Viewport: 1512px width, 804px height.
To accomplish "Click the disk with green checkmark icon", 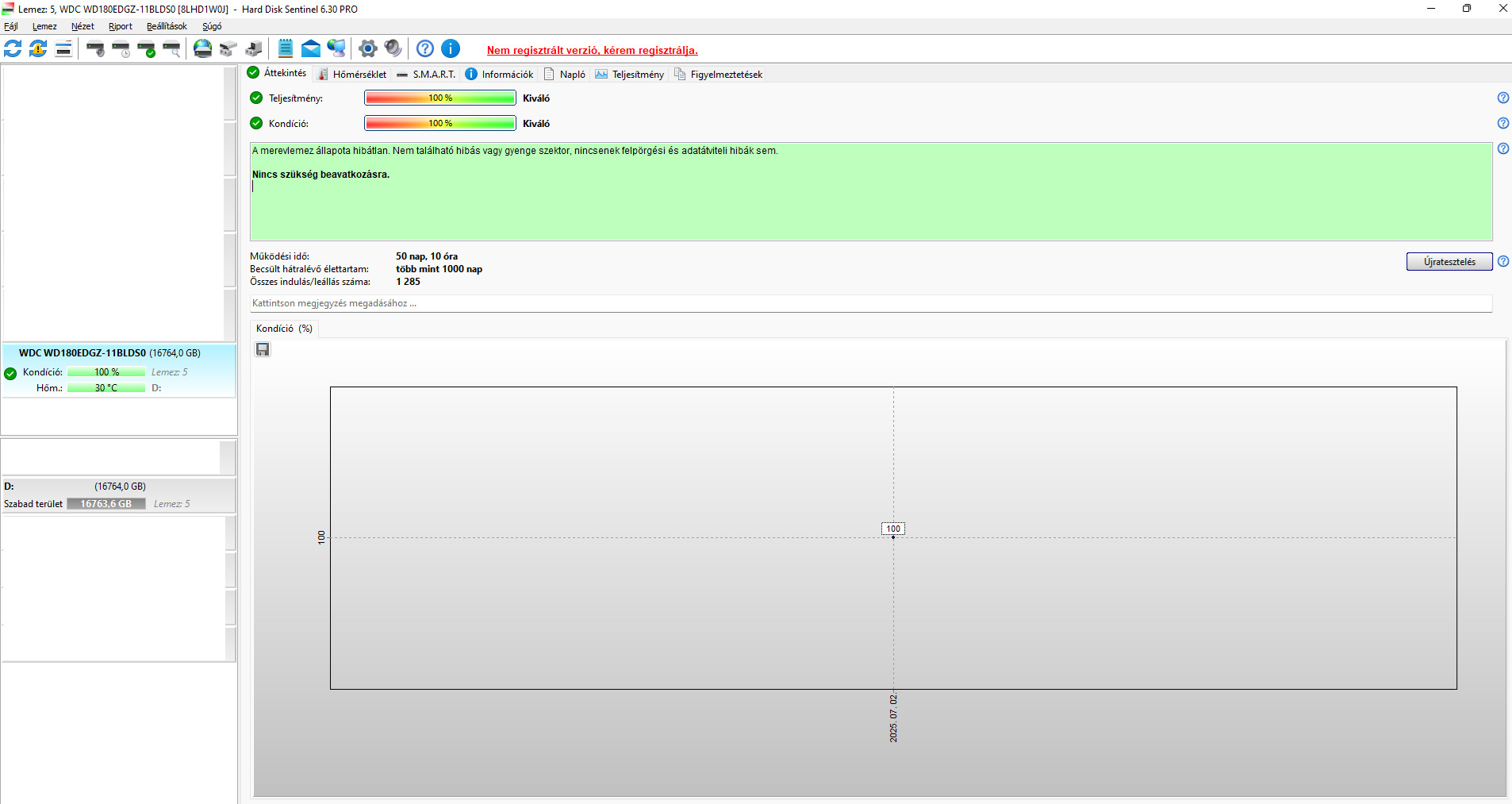I will pyautogui.click(x=147, y=48).
